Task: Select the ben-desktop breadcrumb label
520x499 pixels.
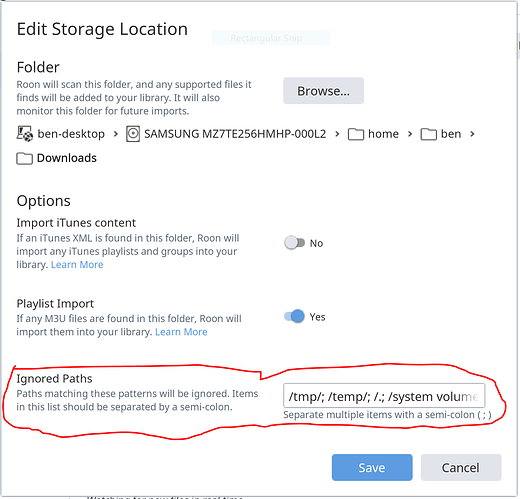Action: (71, 134)
